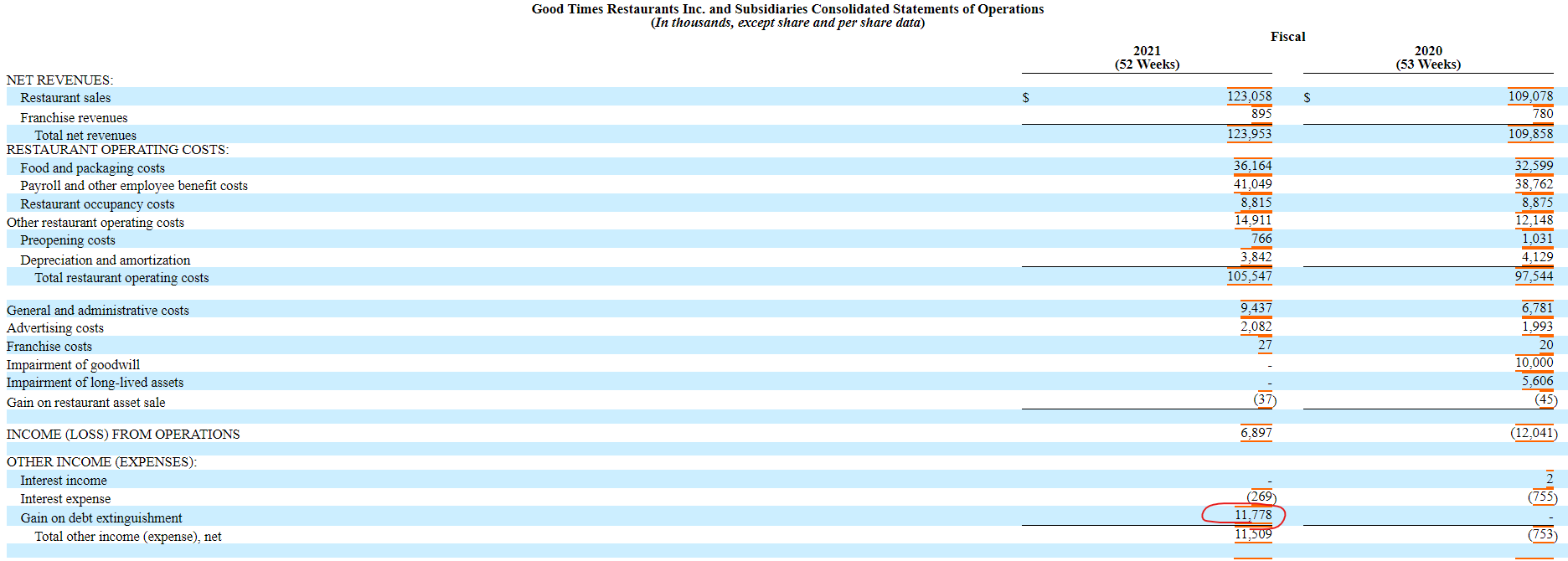
Task: Select 2021 interest expense (269)
Action: click(1261, 497)
